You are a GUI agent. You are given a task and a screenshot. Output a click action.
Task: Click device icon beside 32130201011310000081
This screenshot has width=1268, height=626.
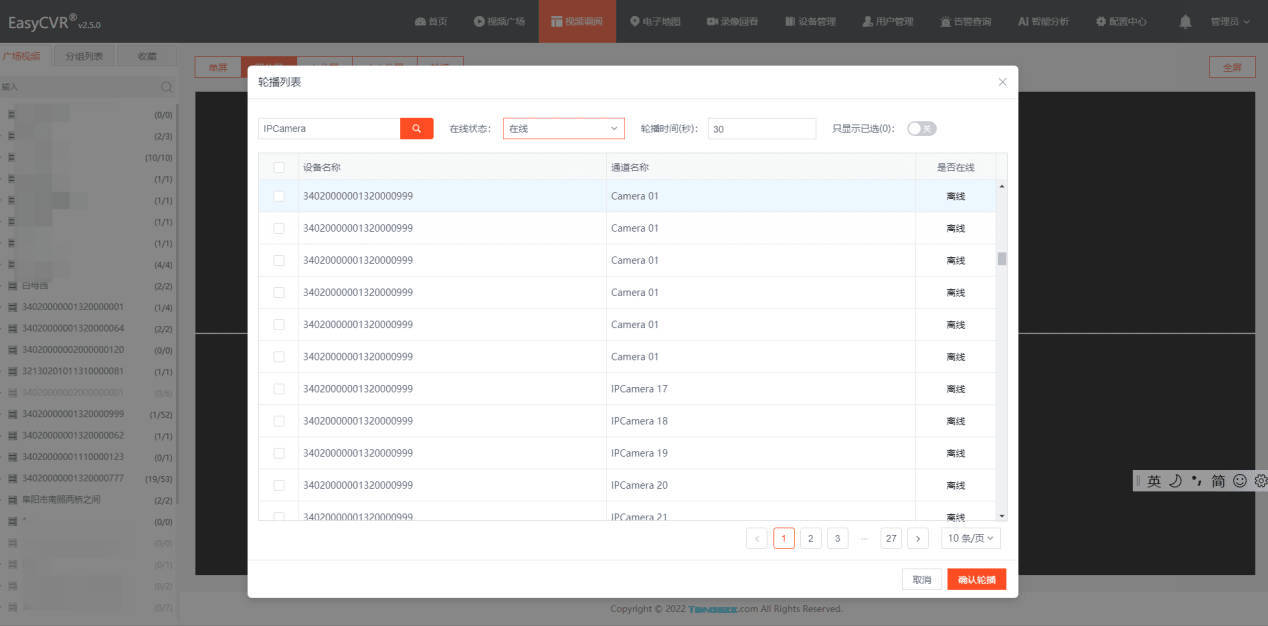(x=12, y=371)
